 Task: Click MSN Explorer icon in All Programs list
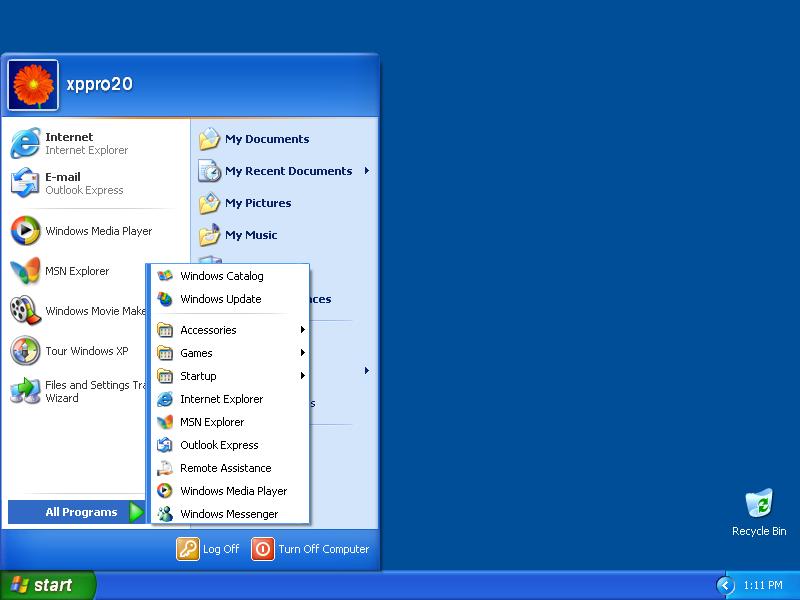[165, 422]
